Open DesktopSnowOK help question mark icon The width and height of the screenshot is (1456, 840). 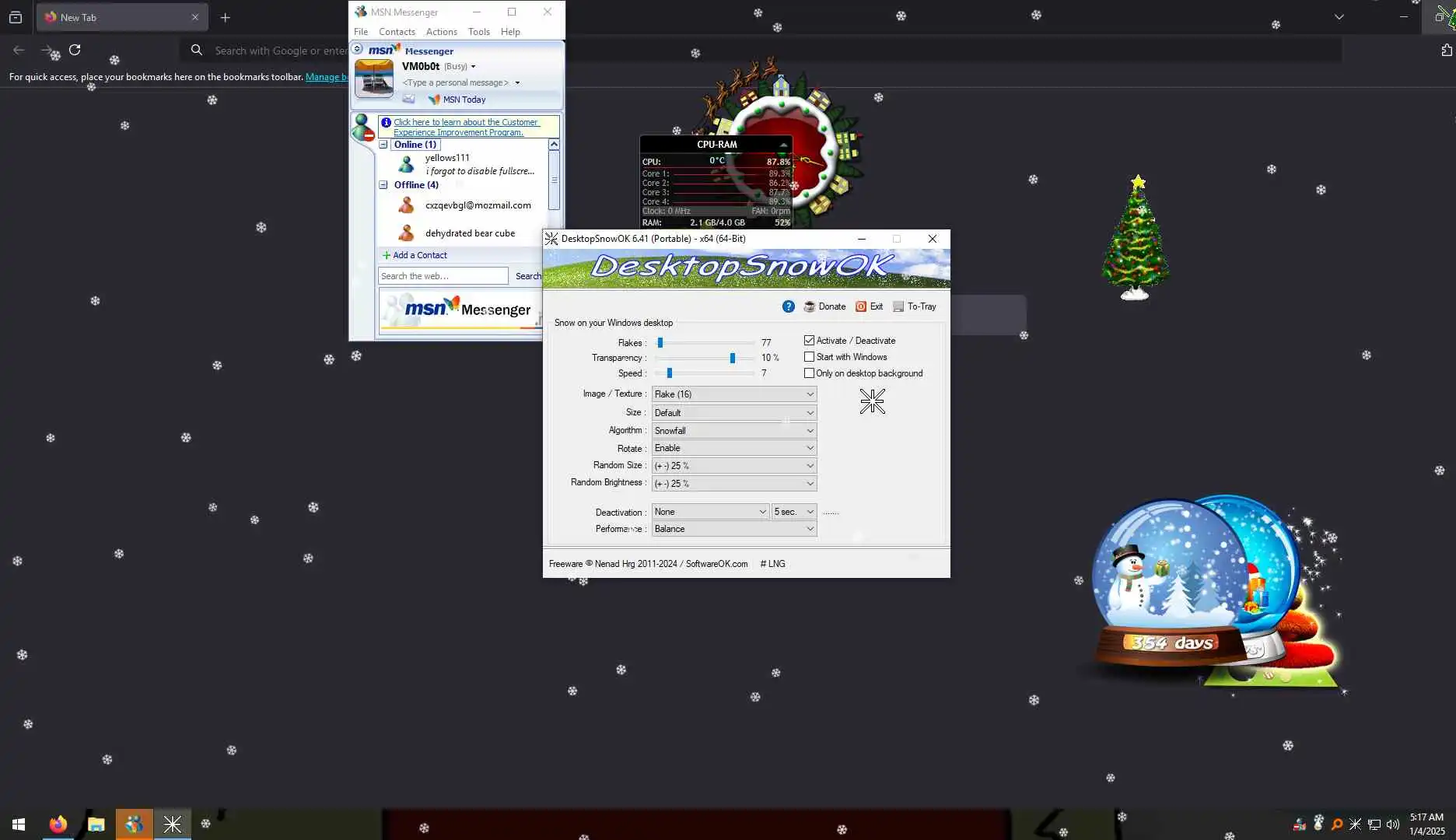click(x=788, y=306)
